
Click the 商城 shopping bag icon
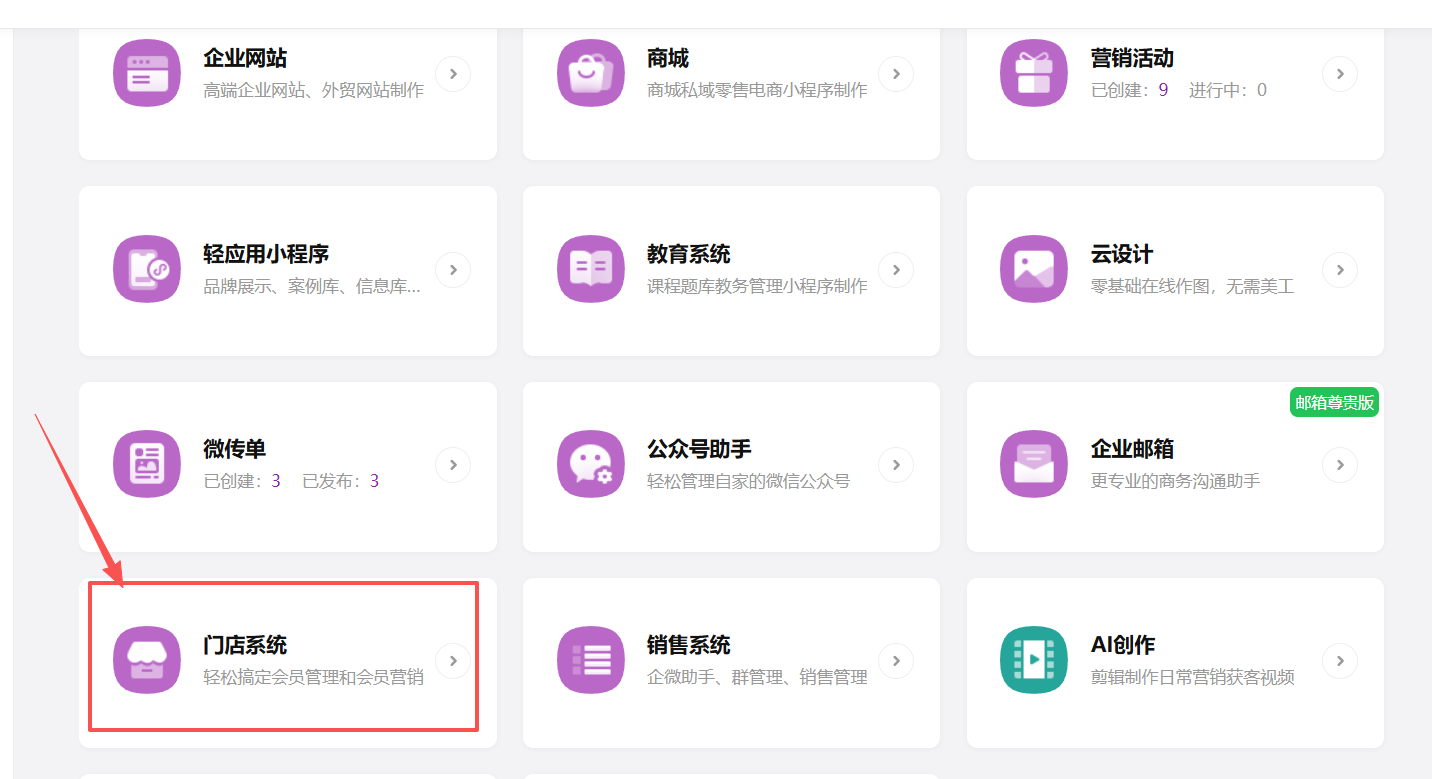(x=591, y=73)
